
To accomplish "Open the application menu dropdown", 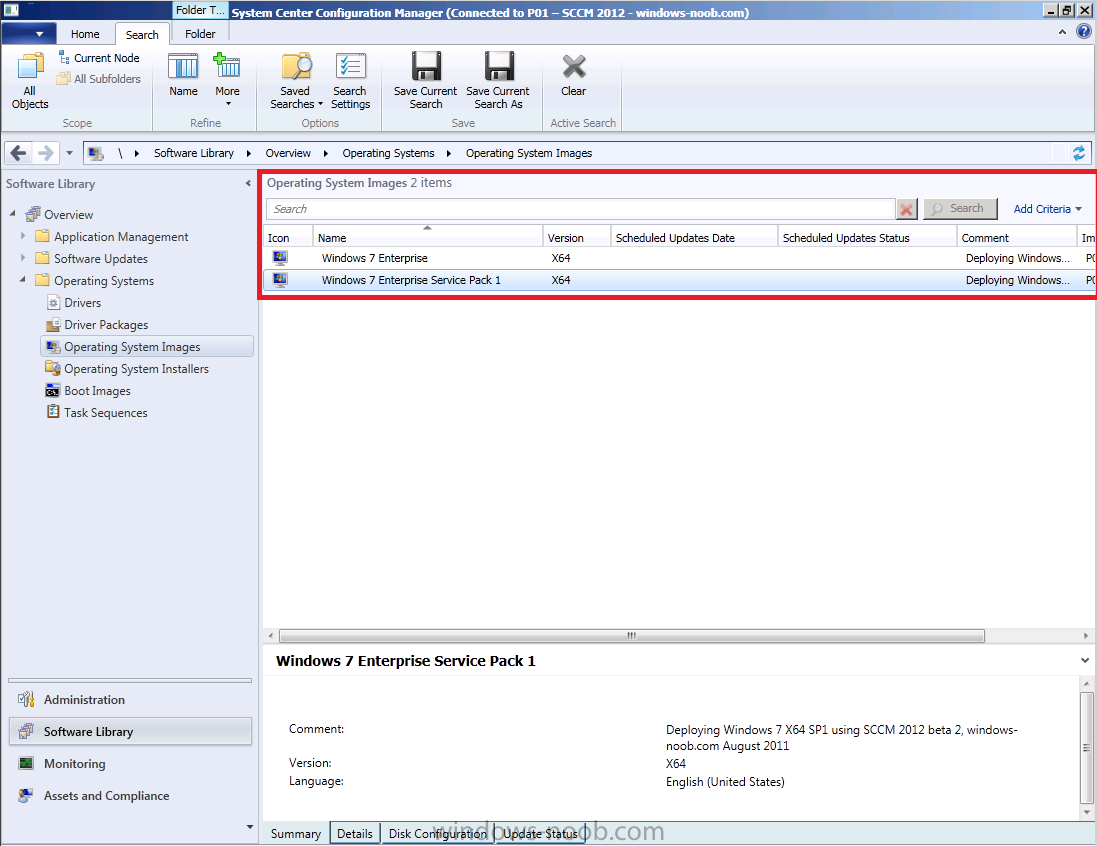I will (x=31, y=34).
